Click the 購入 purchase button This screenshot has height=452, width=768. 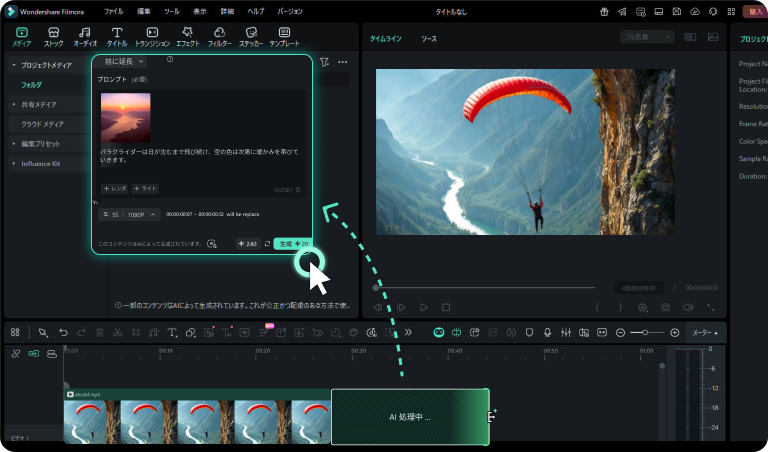pos(755,12)
